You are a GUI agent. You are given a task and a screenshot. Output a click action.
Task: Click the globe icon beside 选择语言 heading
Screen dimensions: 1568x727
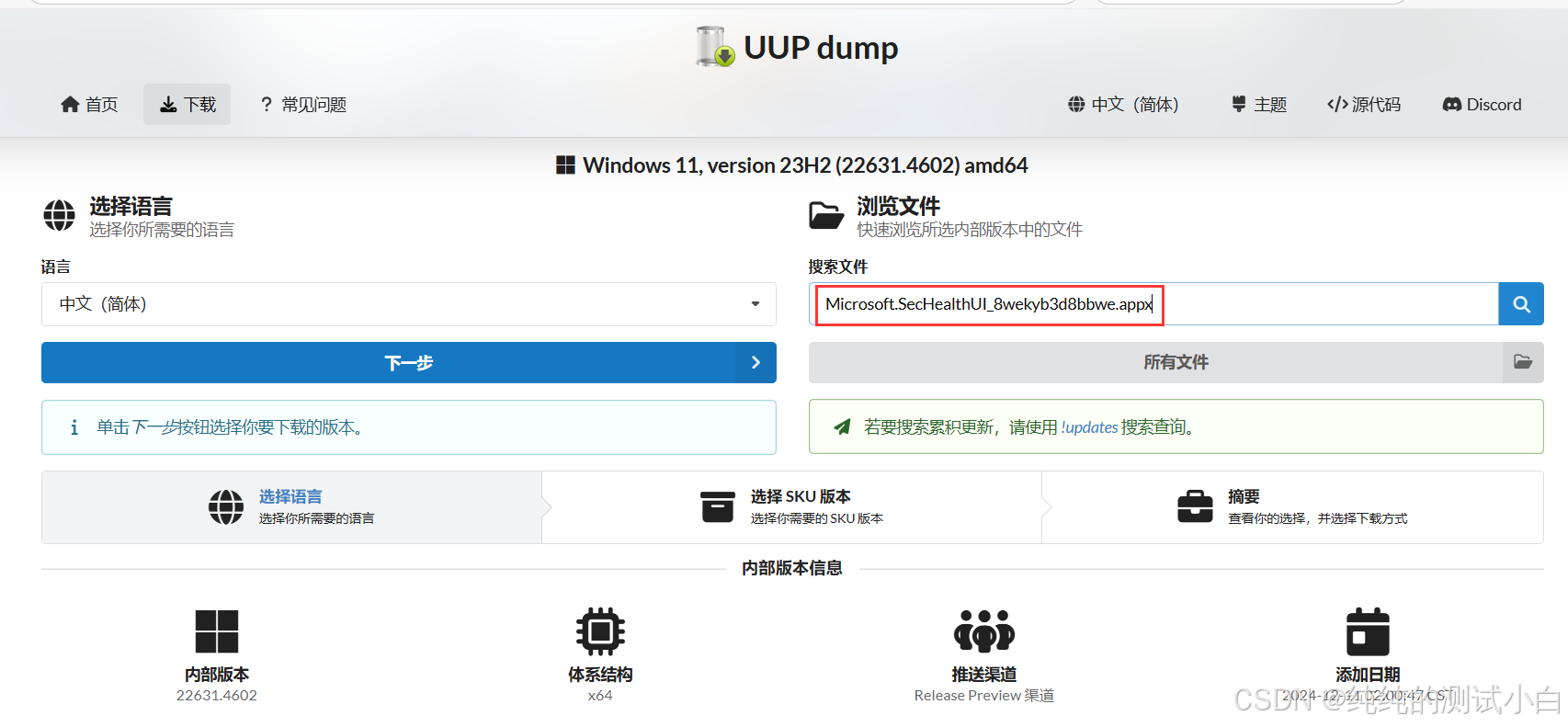pyautogui.click(x=60, y=216)
